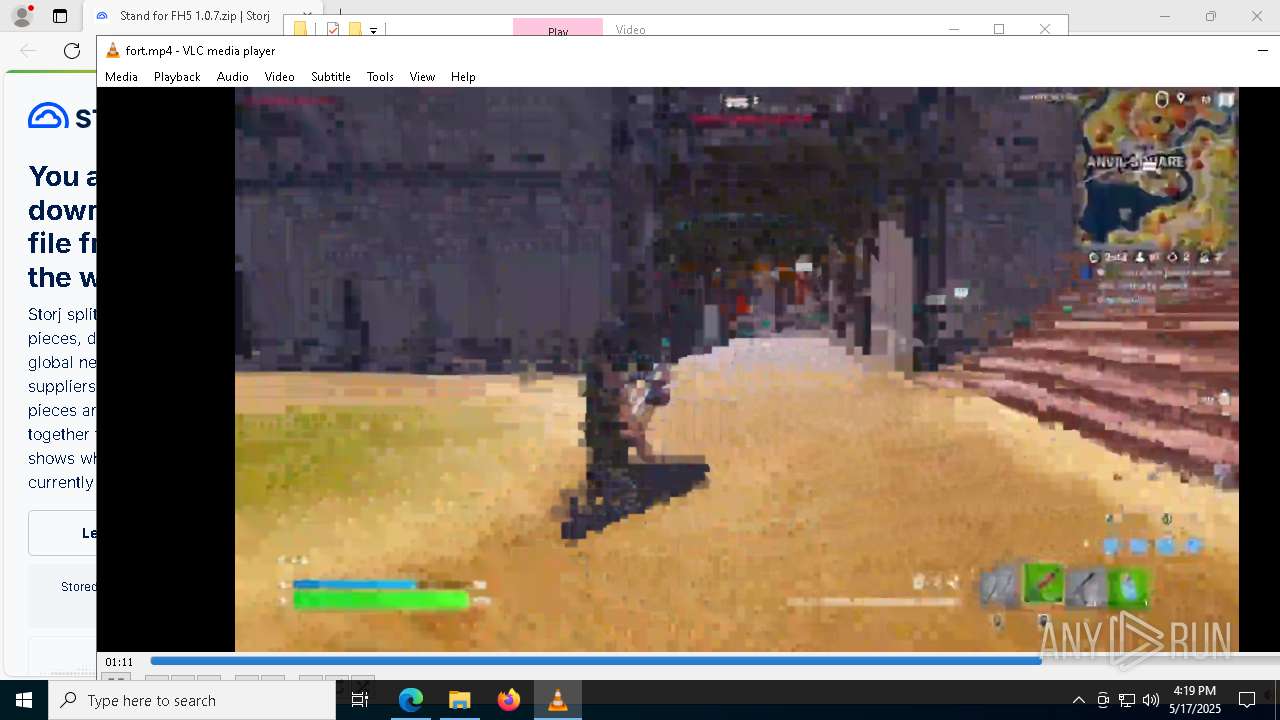Open the Tools menu
Screen dimensions: 1280x720
tap(380, 77)
